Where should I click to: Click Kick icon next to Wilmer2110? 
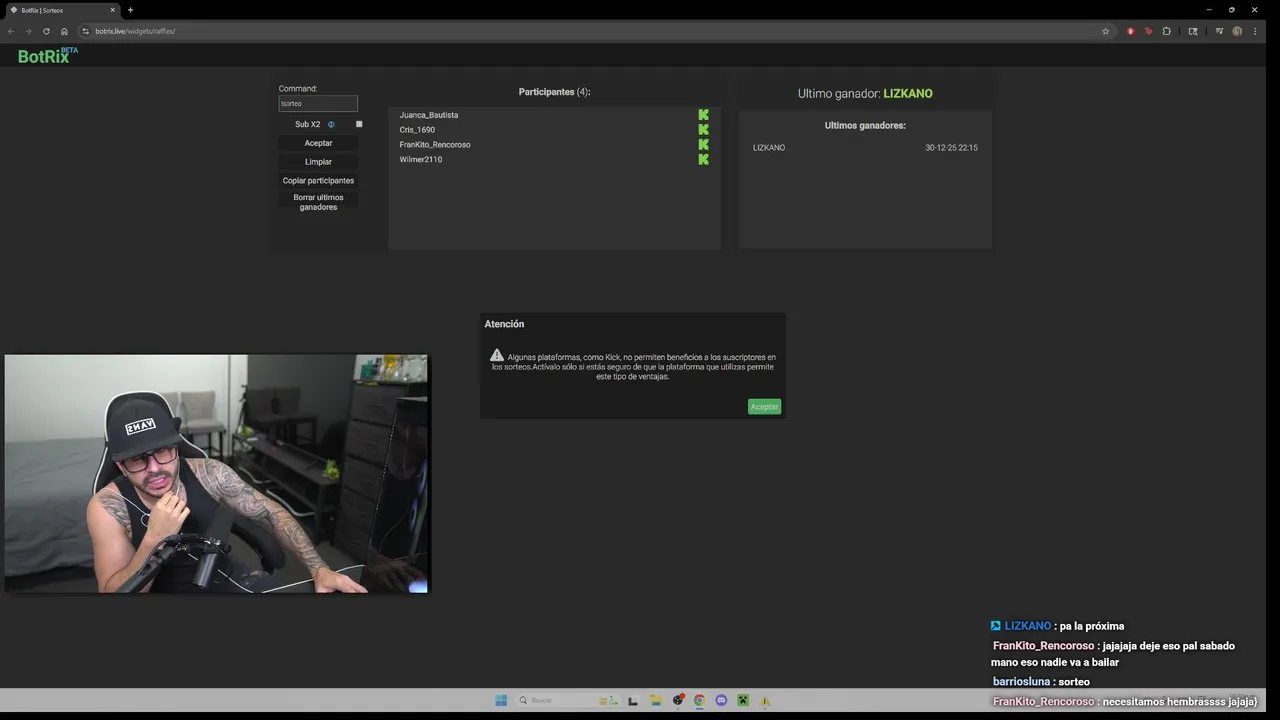coord(703,159)
